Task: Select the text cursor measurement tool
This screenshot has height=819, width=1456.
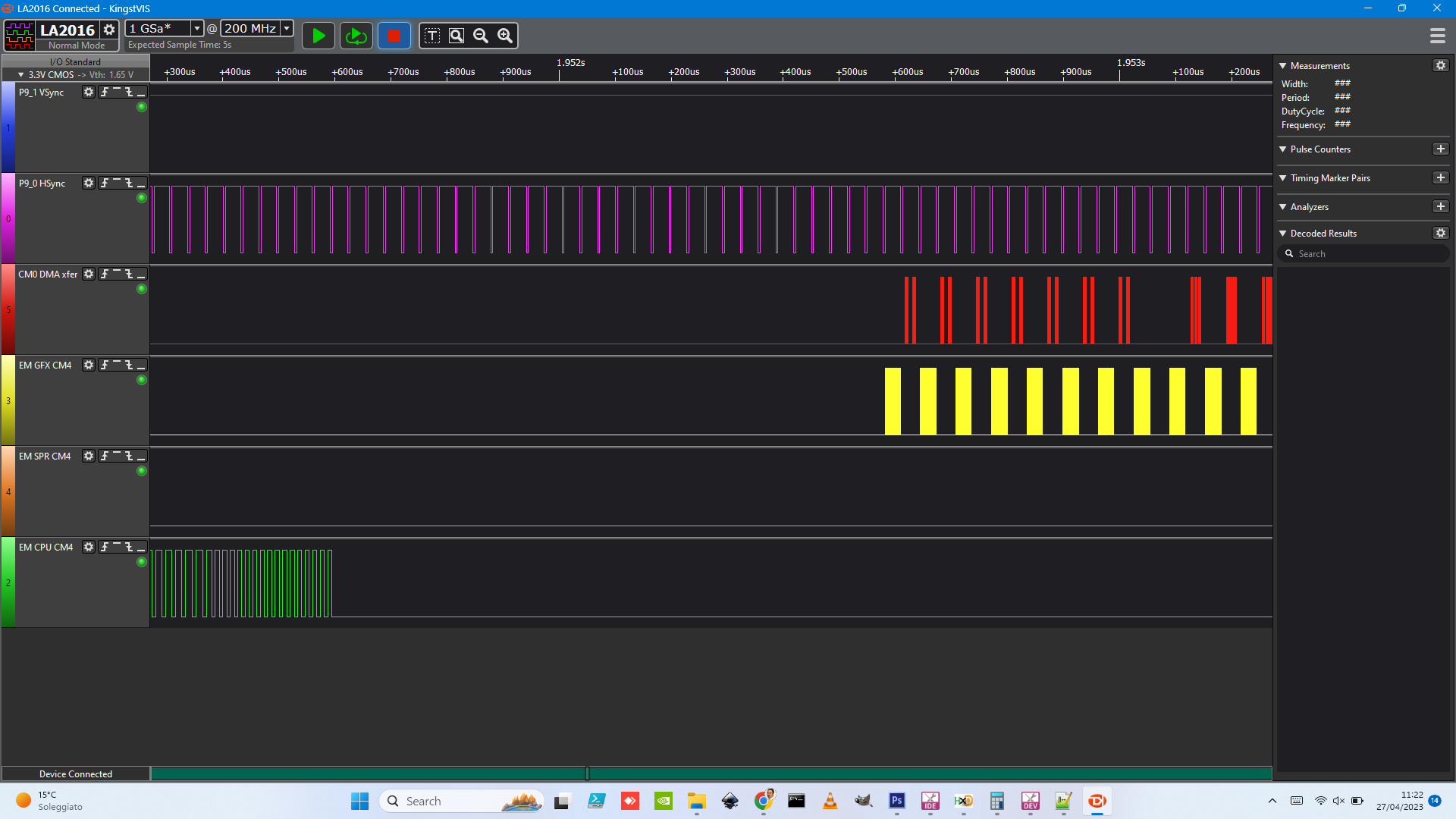Action: 432,36
